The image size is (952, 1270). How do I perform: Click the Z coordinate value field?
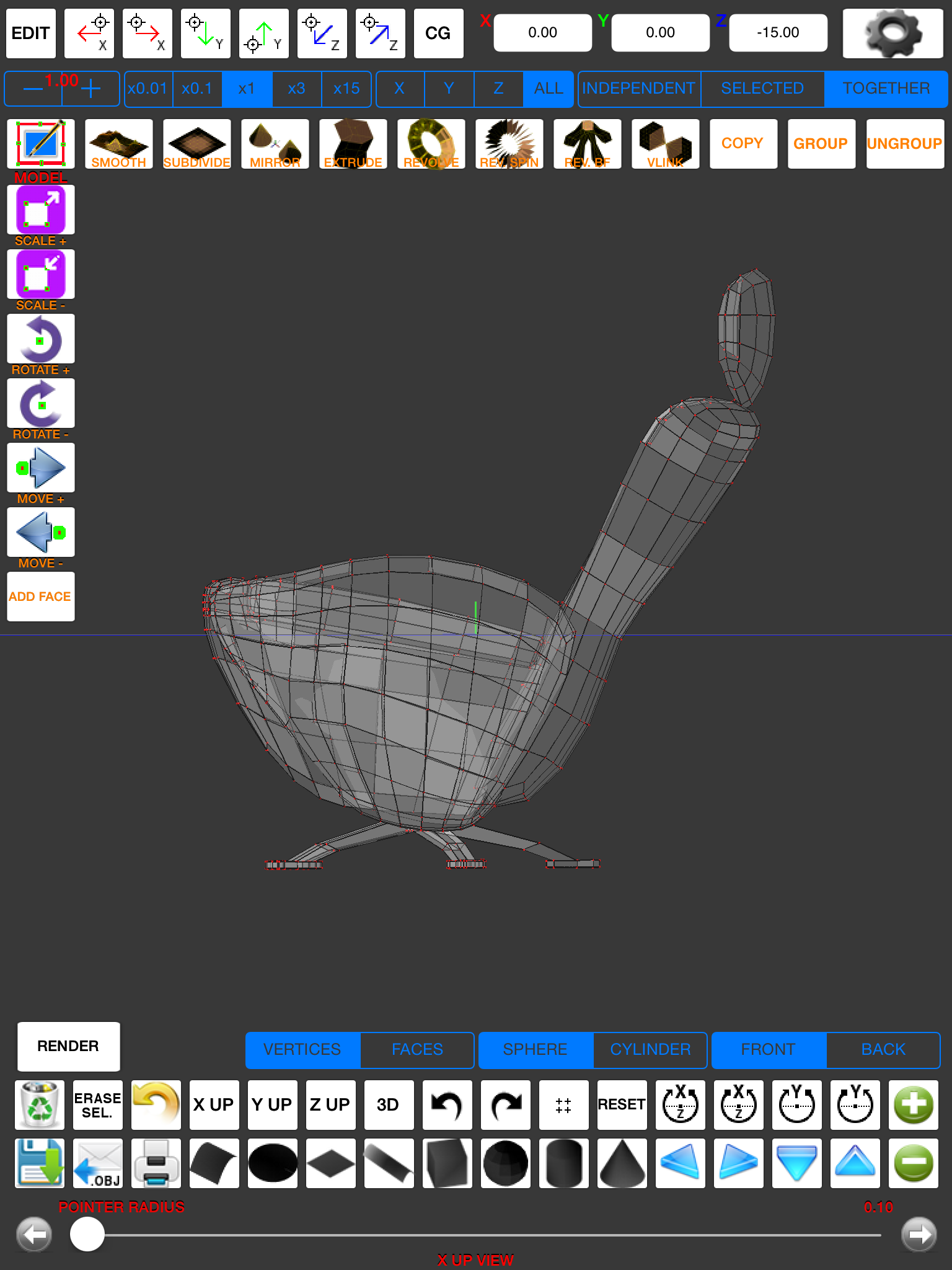[778, 33]
